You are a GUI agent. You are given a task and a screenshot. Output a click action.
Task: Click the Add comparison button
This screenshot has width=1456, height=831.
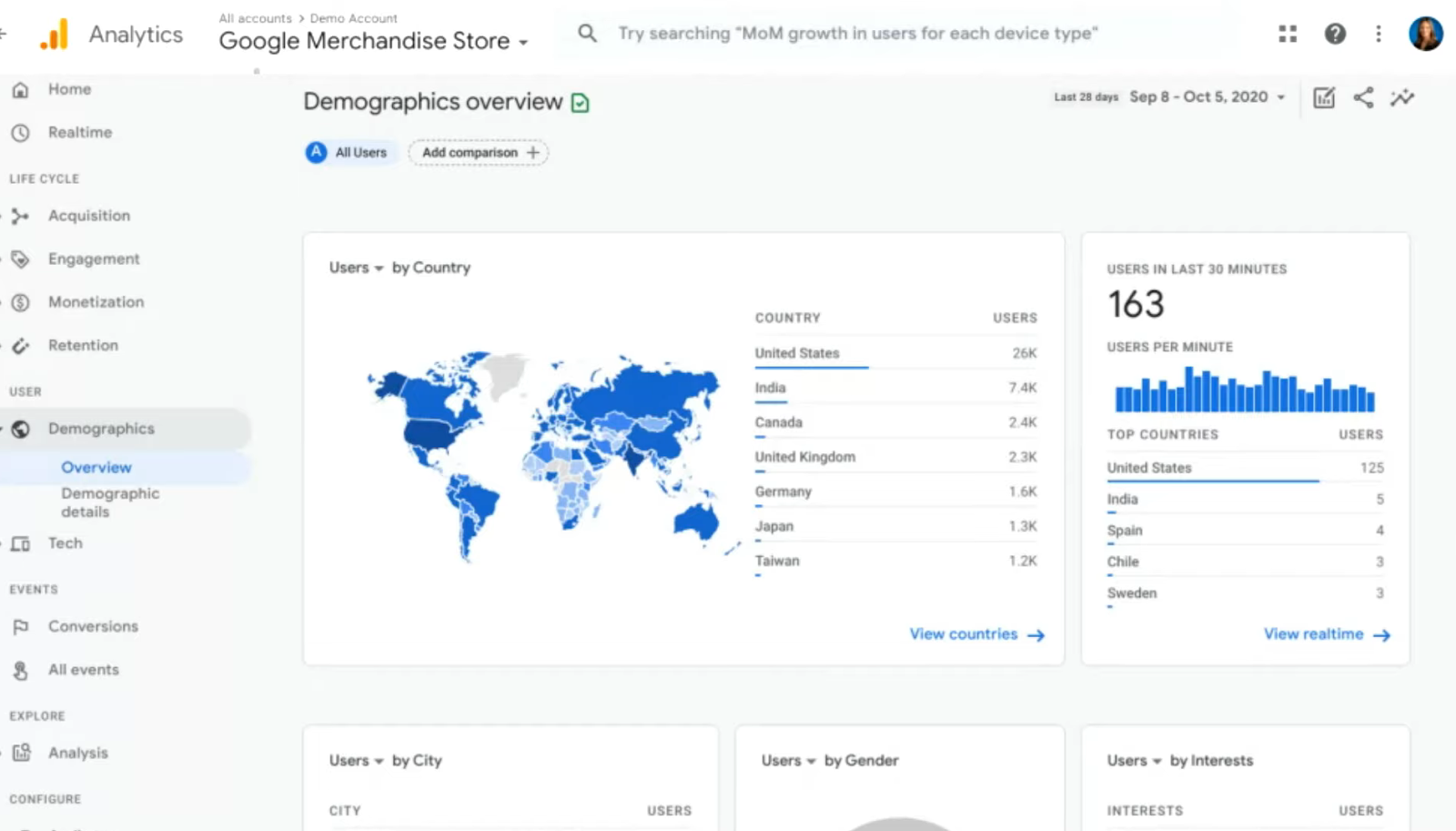point(479,153)
